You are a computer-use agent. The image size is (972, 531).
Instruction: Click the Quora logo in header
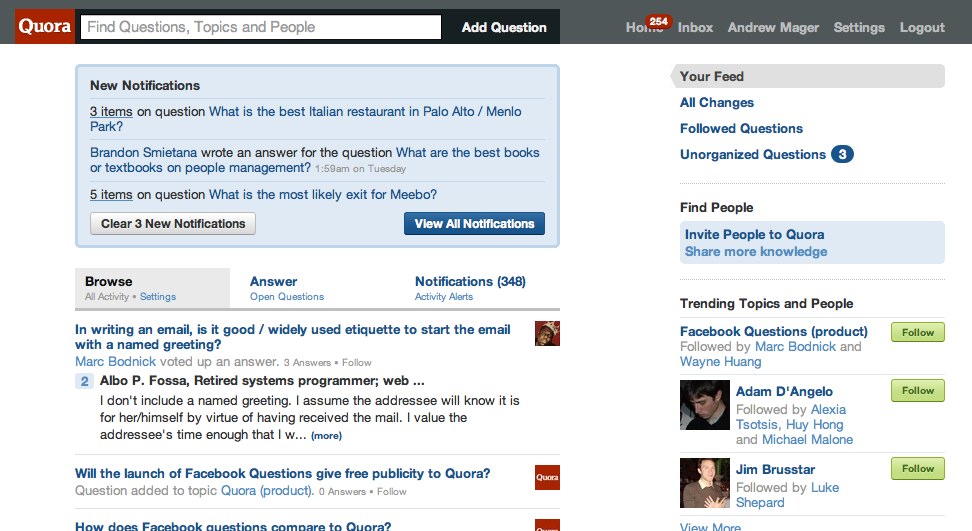click(44, 27)
